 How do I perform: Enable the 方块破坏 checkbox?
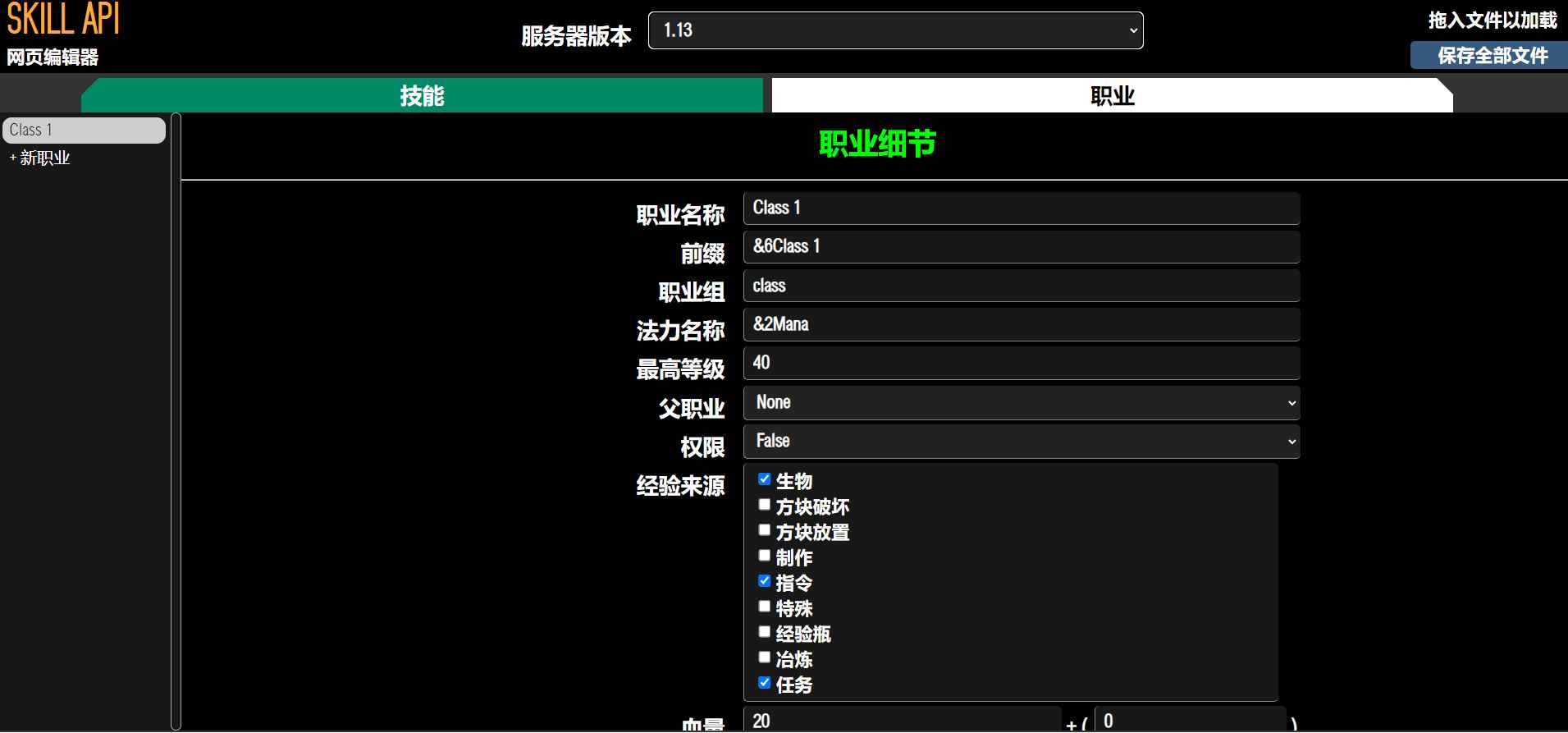(765, 505)
